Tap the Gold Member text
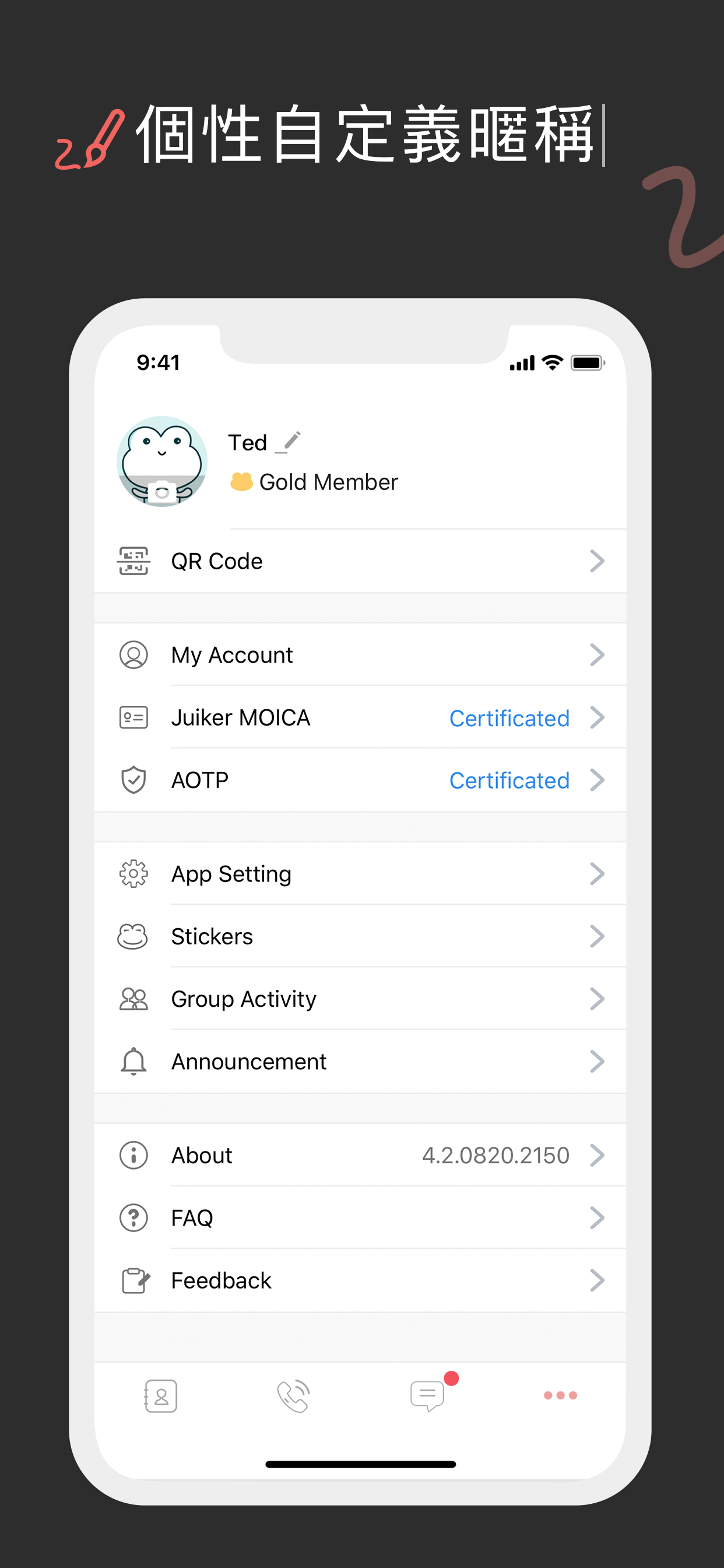The width and height of the screenshot is (724, 1568). point(329,482)
